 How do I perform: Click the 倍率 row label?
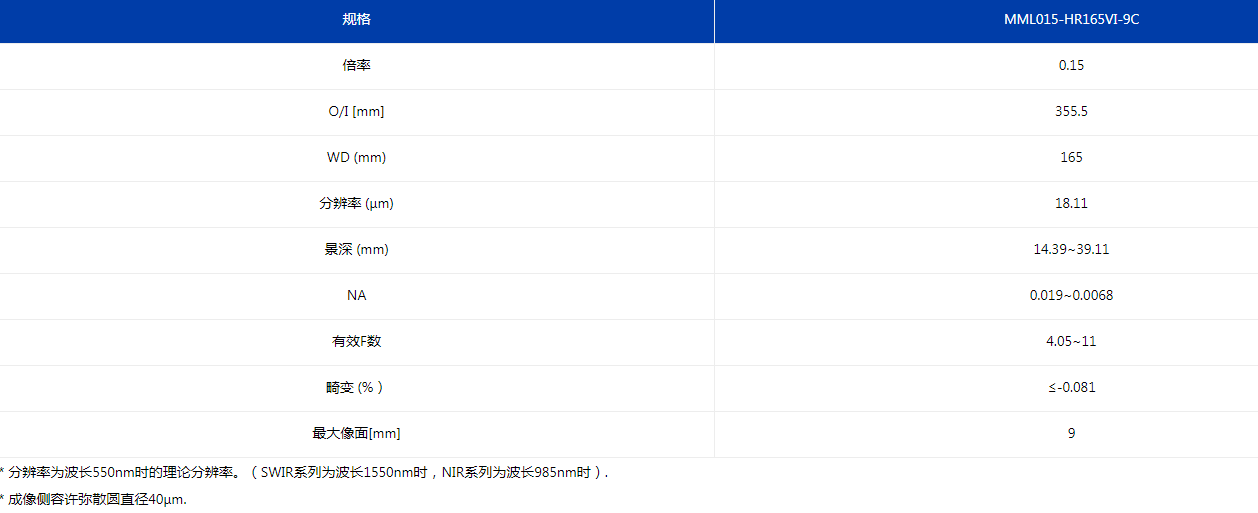[x=356, y=65]
